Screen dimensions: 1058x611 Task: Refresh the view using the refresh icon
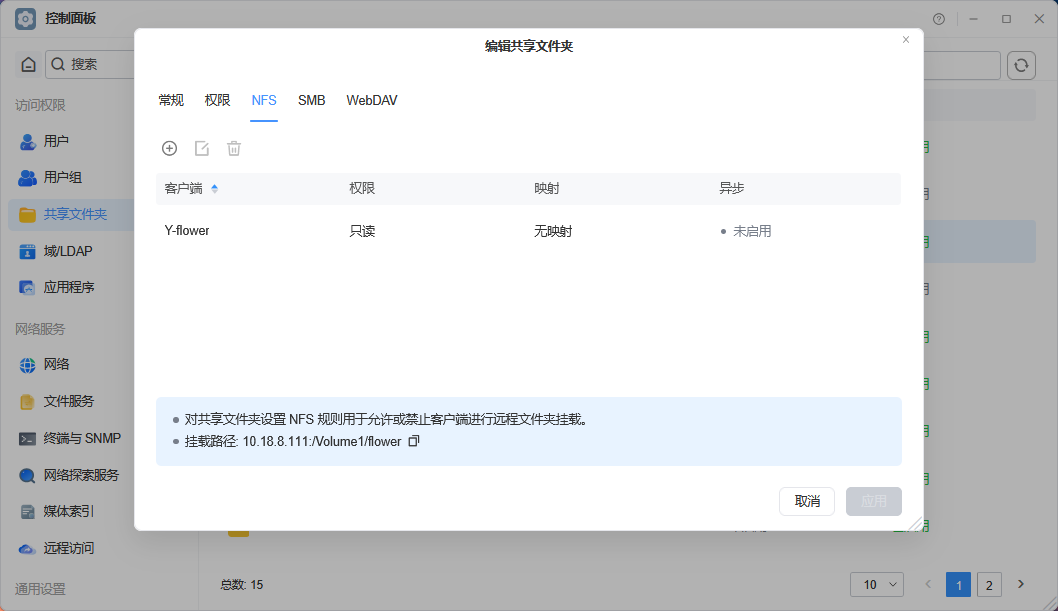1020,64
